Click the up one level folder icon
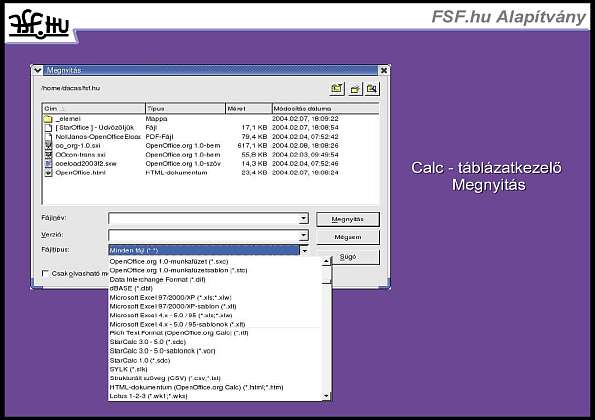This screenshot has height=420, width=595. (337, 89)
